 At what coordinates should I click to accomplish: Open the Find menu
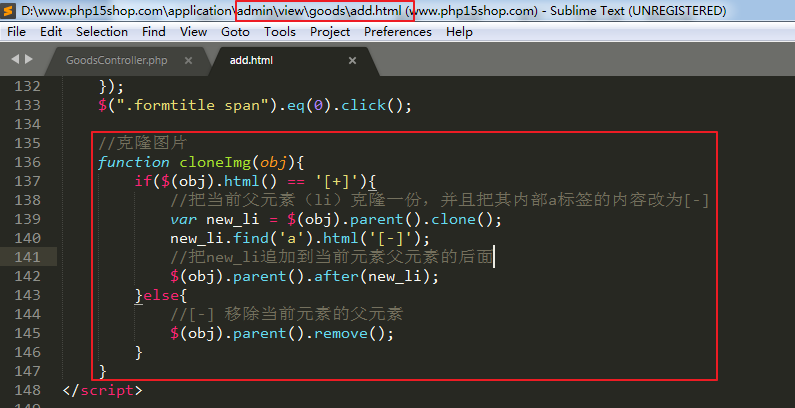click(x=154, y=32)
